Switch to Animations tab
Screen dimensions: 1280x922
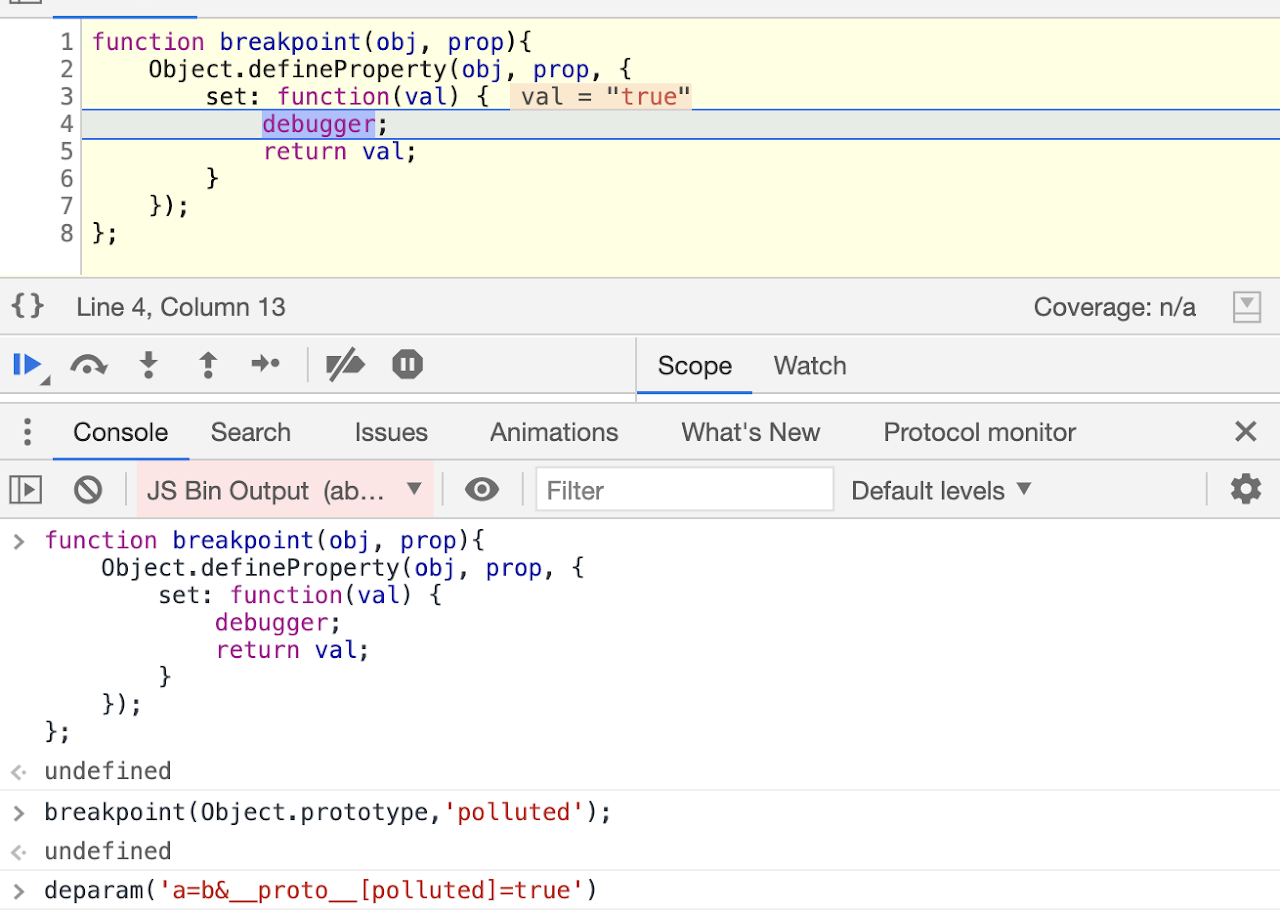click(x=554, y=432)
